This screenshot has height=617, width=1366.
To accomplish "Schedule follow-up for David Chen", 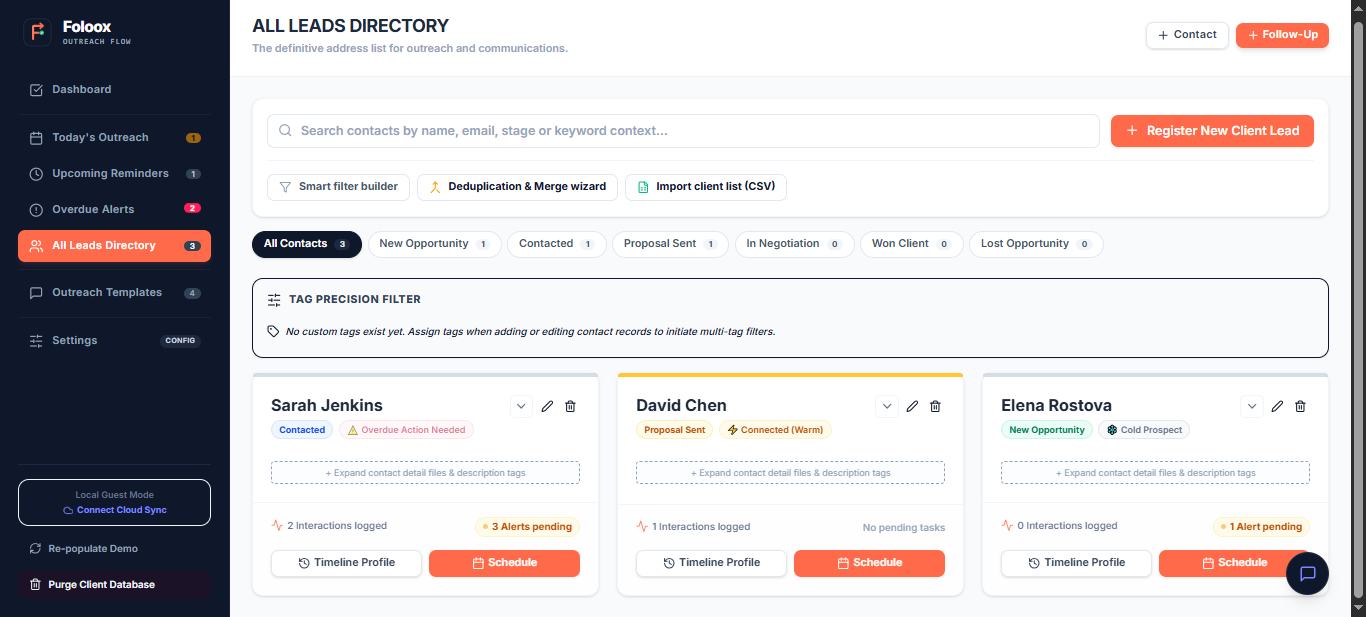I will [x=869, y=563].
